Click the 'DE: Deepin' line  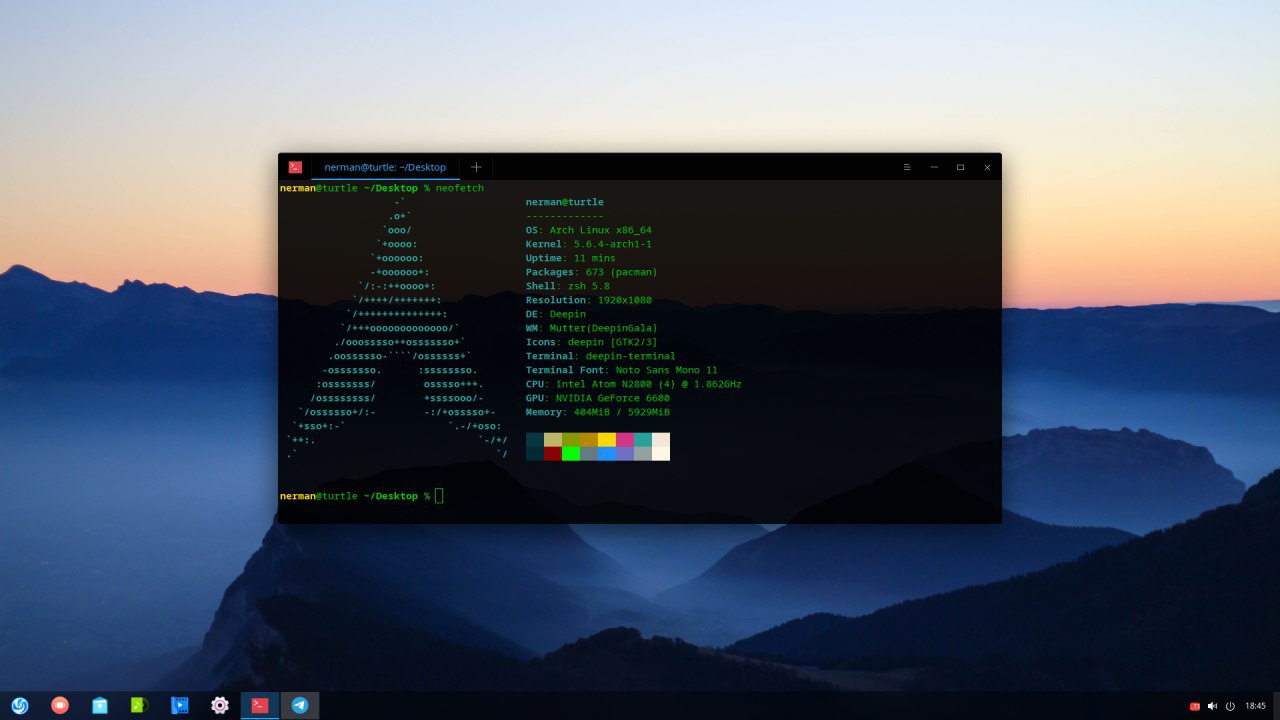pos(556,314)
